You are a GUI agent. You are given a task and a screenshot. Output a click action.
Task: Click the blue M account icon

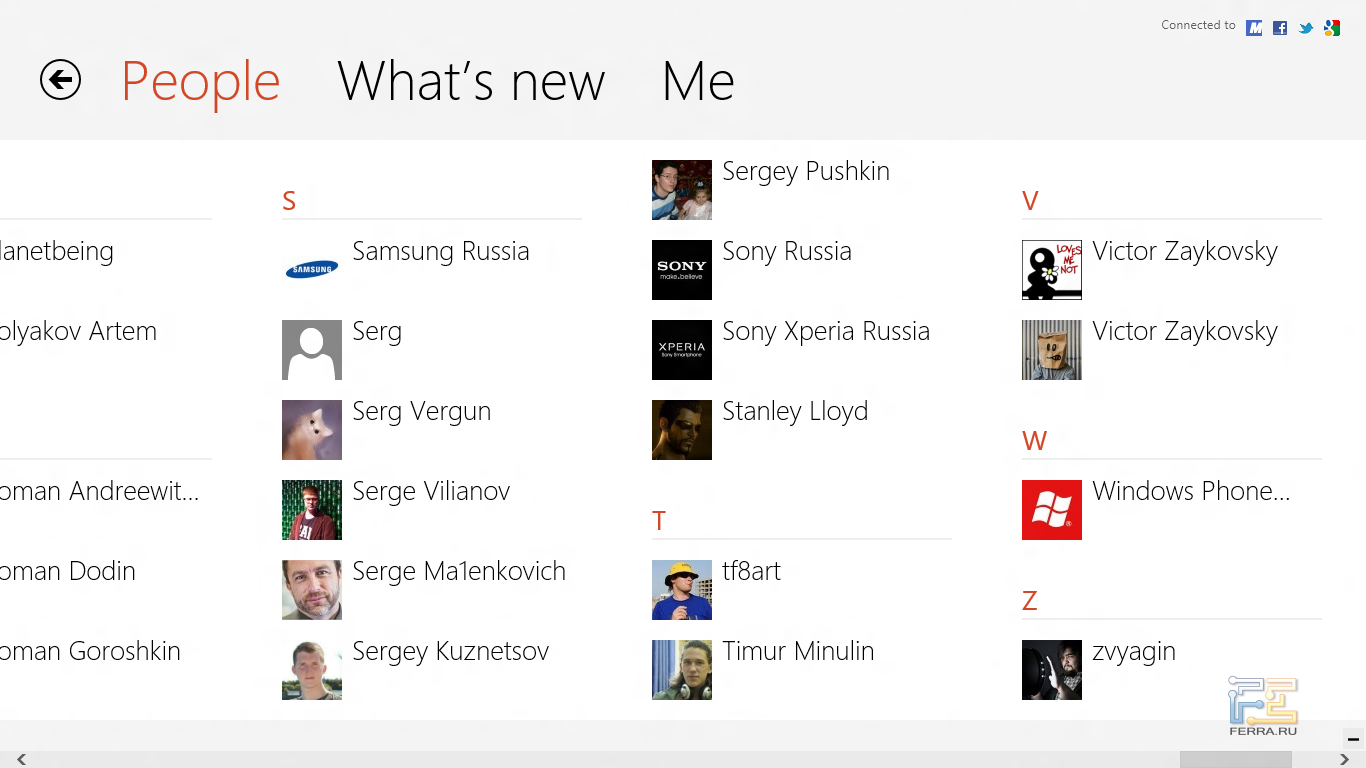1254,28
